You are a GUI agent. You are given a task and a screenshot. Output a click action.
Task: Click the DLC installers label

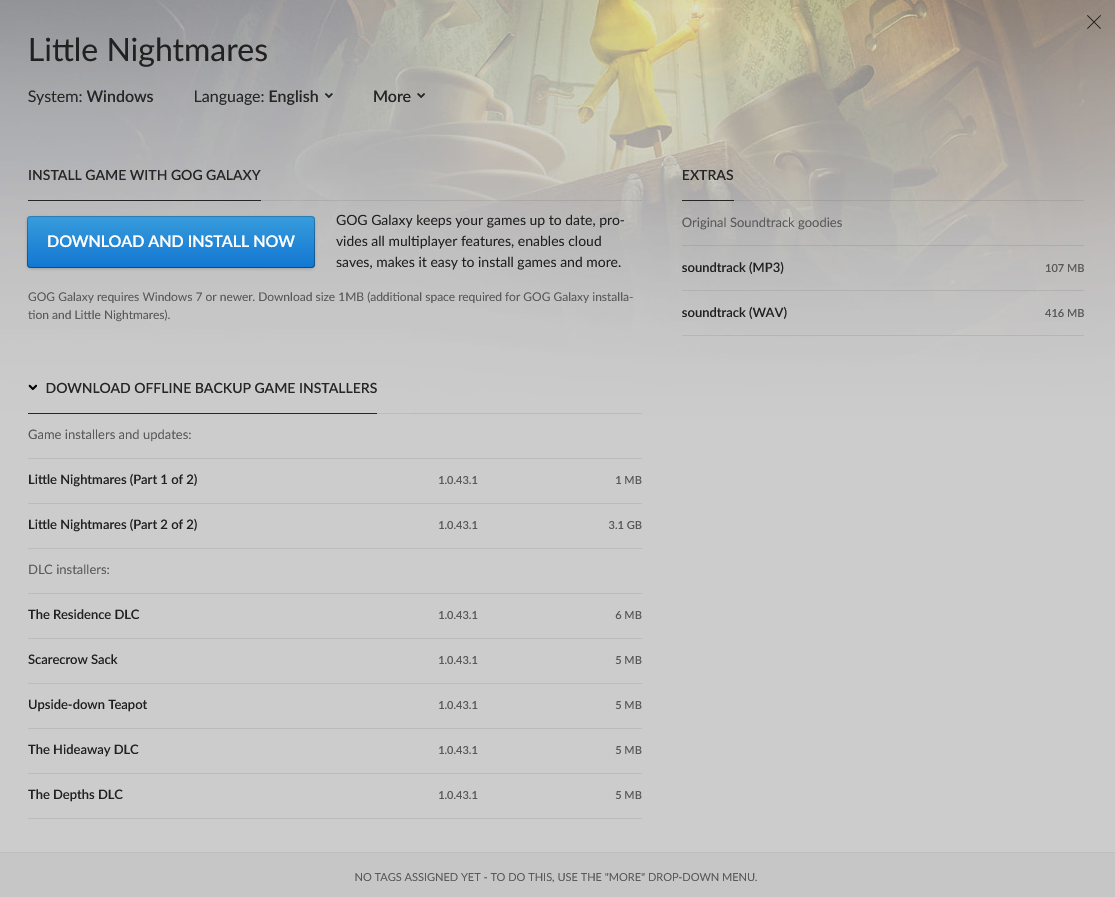pyautogui.click(x=68, y=570)
